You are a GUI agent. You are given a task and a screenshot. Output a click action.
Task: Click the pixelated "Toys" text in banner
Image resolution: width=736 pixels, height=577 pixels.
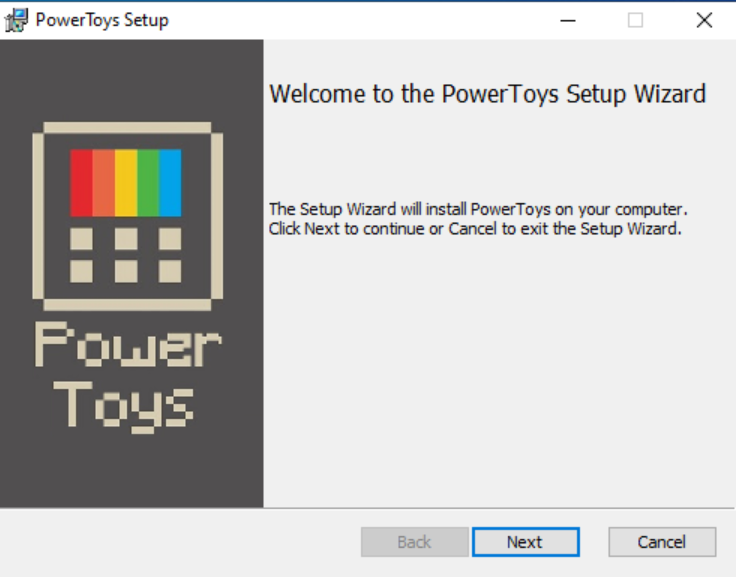124,404
